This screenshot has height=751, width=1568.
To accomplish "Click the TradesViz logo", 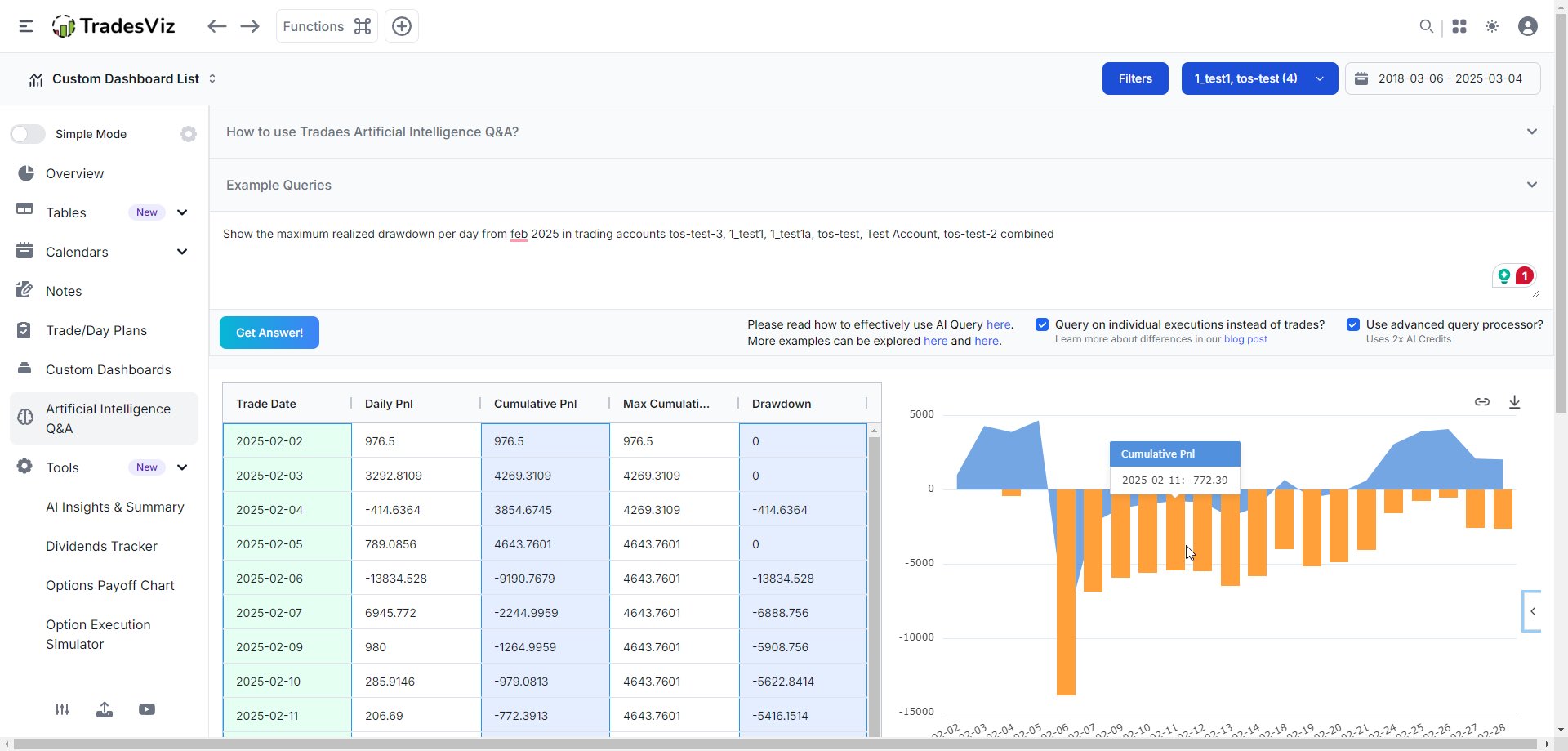I will pos(114,26).
